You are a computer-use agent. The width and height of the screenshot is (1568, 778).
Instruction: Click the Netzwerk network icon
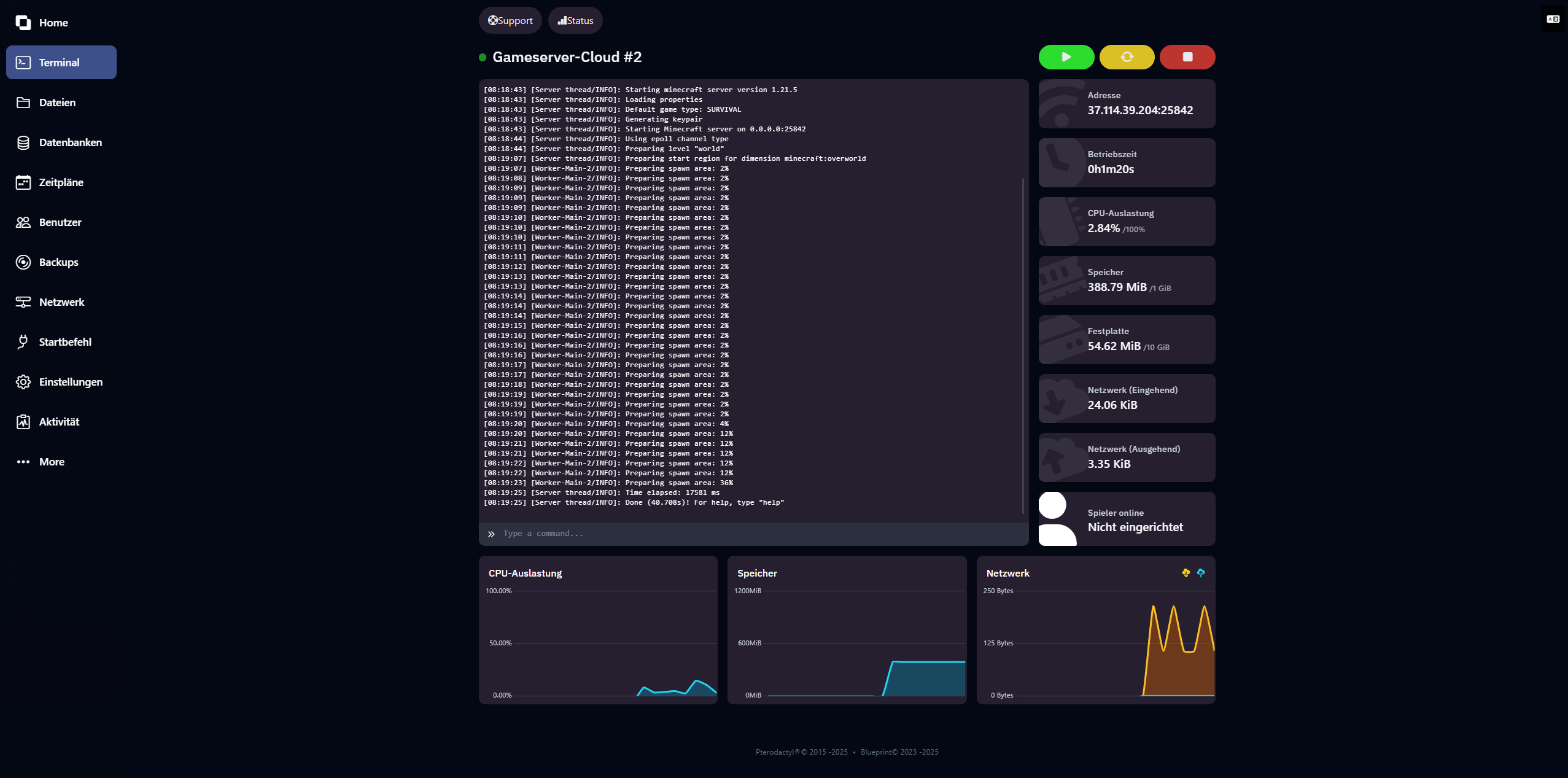(23, 302)
